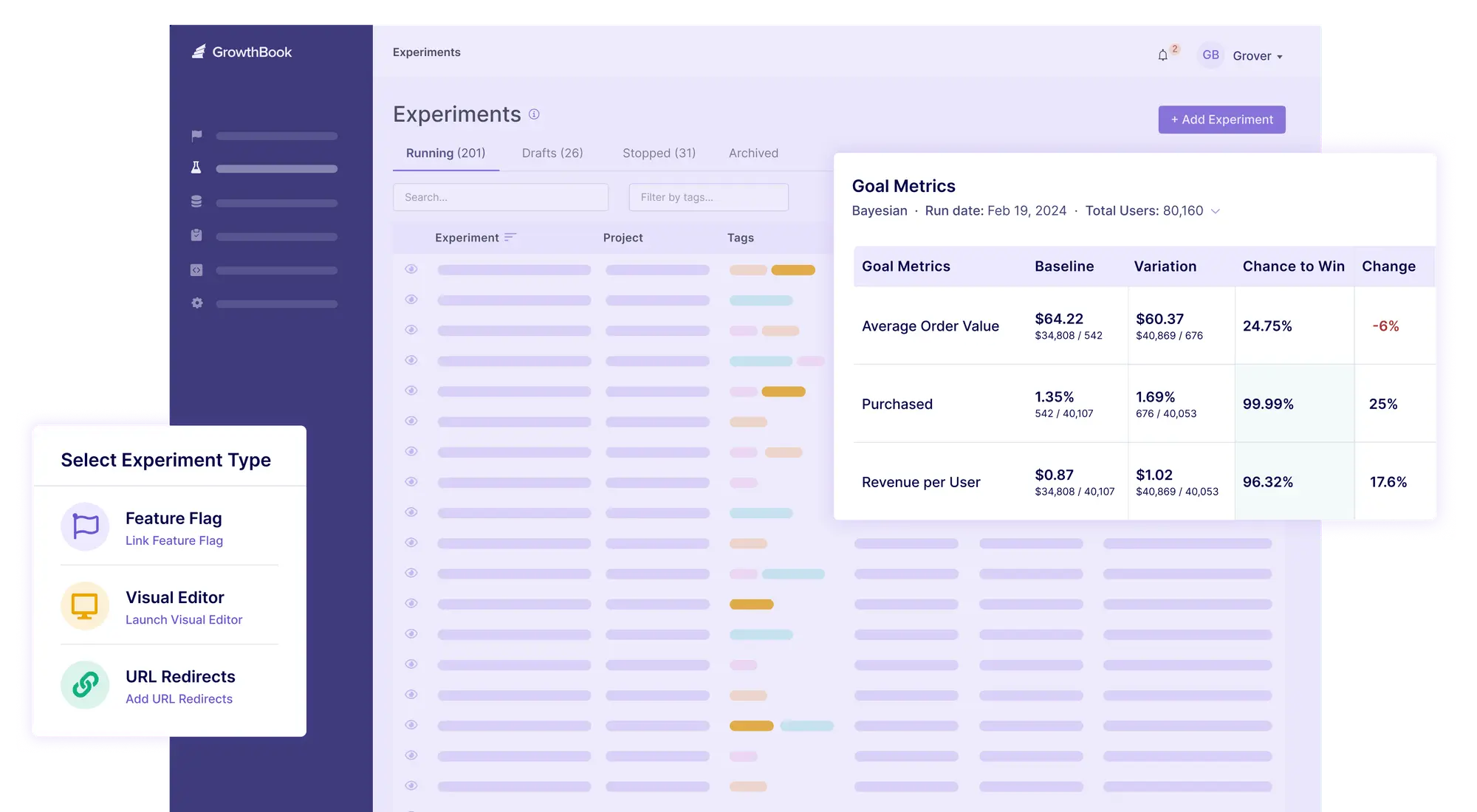Click the notification bell icon
Screen dimensions: 1477x812
1162,55
